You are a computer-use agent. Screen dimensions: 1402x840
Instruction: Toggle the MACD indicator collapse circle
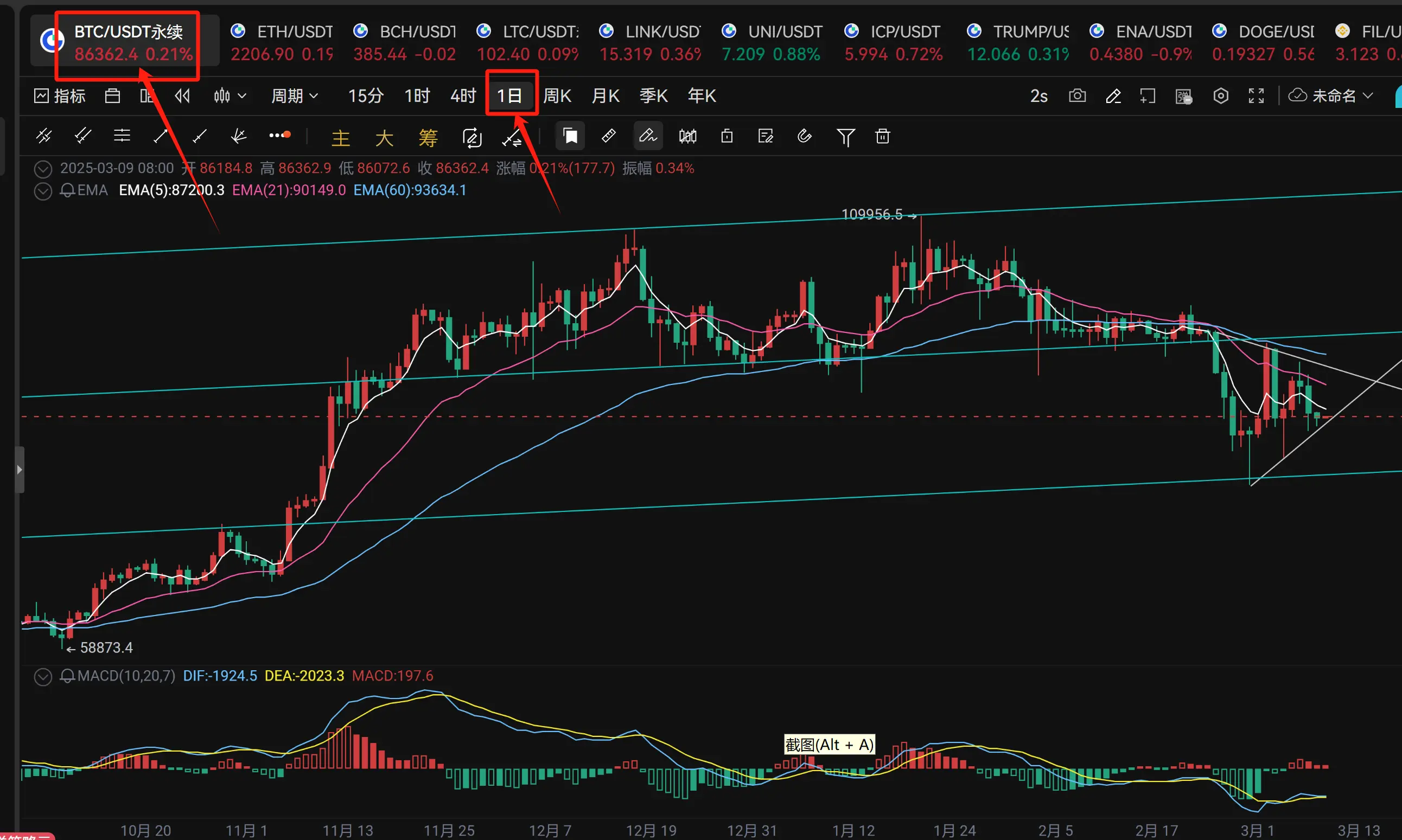coord(43,676)
